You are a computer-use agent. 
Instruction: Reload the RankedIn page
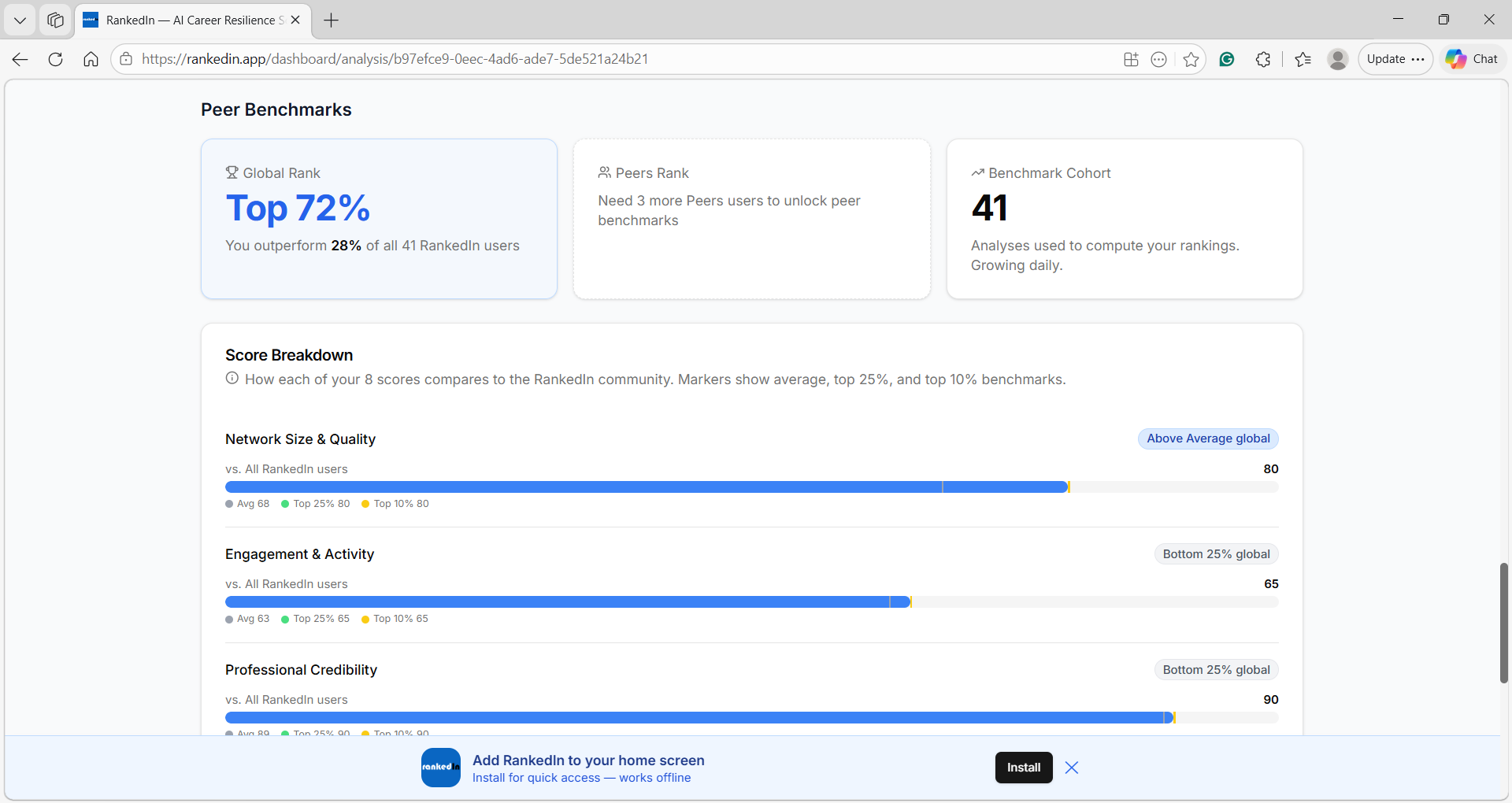point(55,59)
